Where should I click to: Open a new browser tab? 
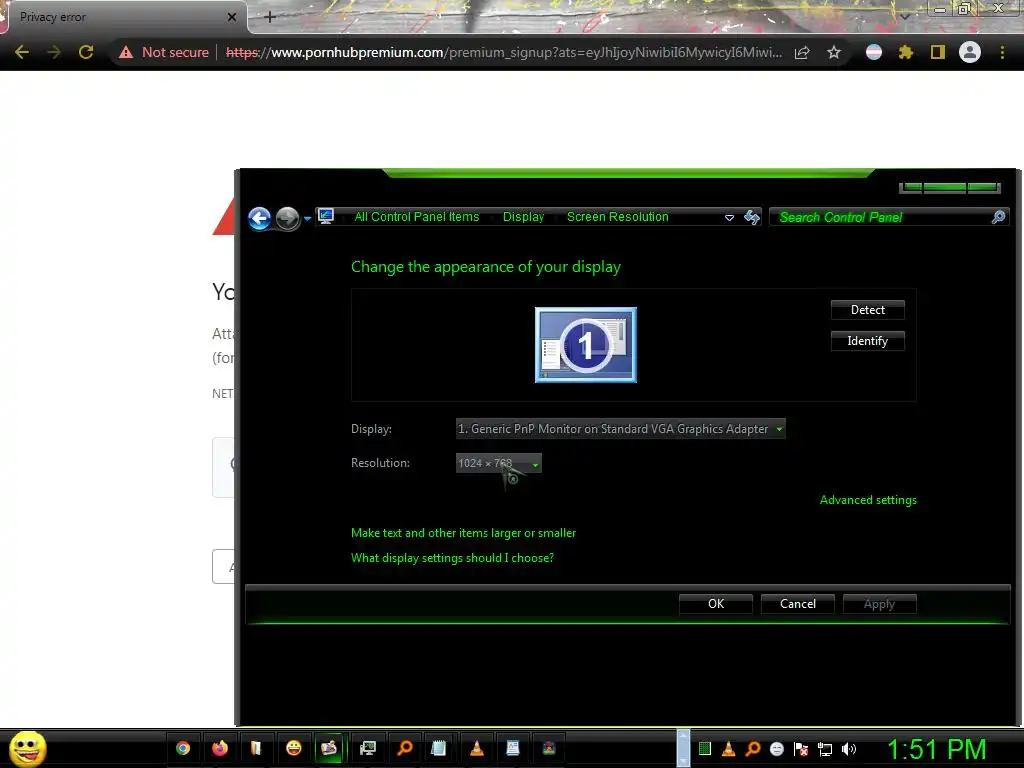pos(270,17)
